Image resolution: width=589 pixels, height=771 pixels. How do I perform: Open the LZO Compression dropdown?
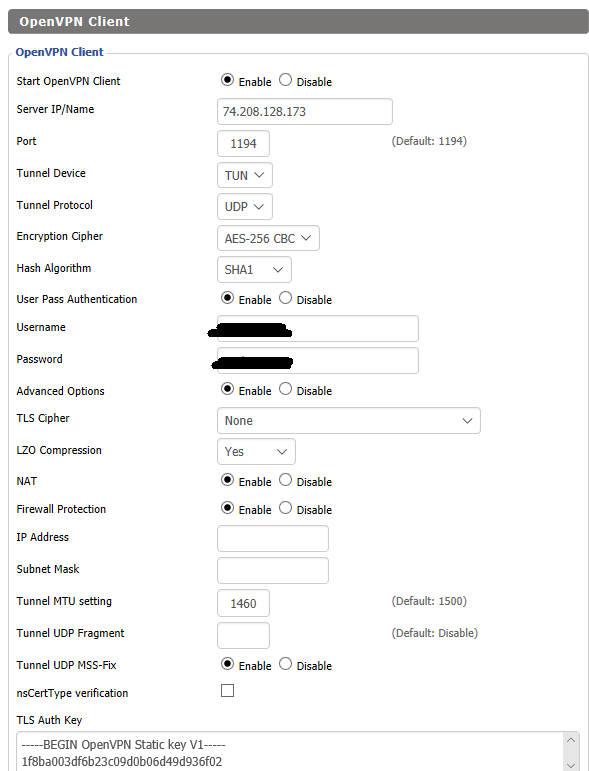click(x=256, y=451)
